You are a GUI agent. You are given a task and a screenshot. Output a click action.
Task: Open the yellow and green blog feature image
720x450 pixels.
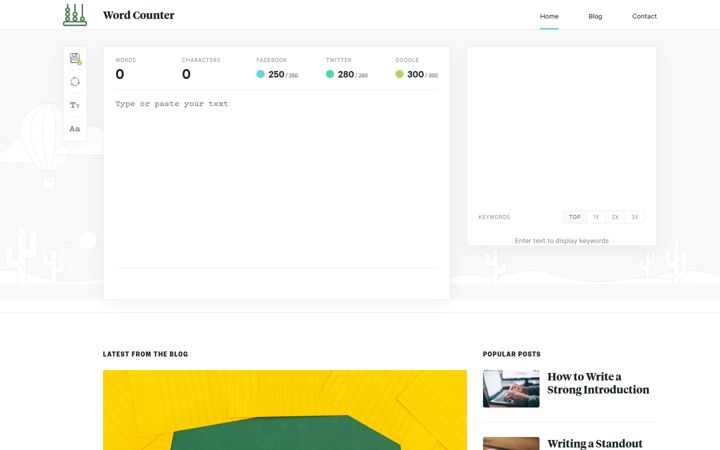click(x=285, y=410)
